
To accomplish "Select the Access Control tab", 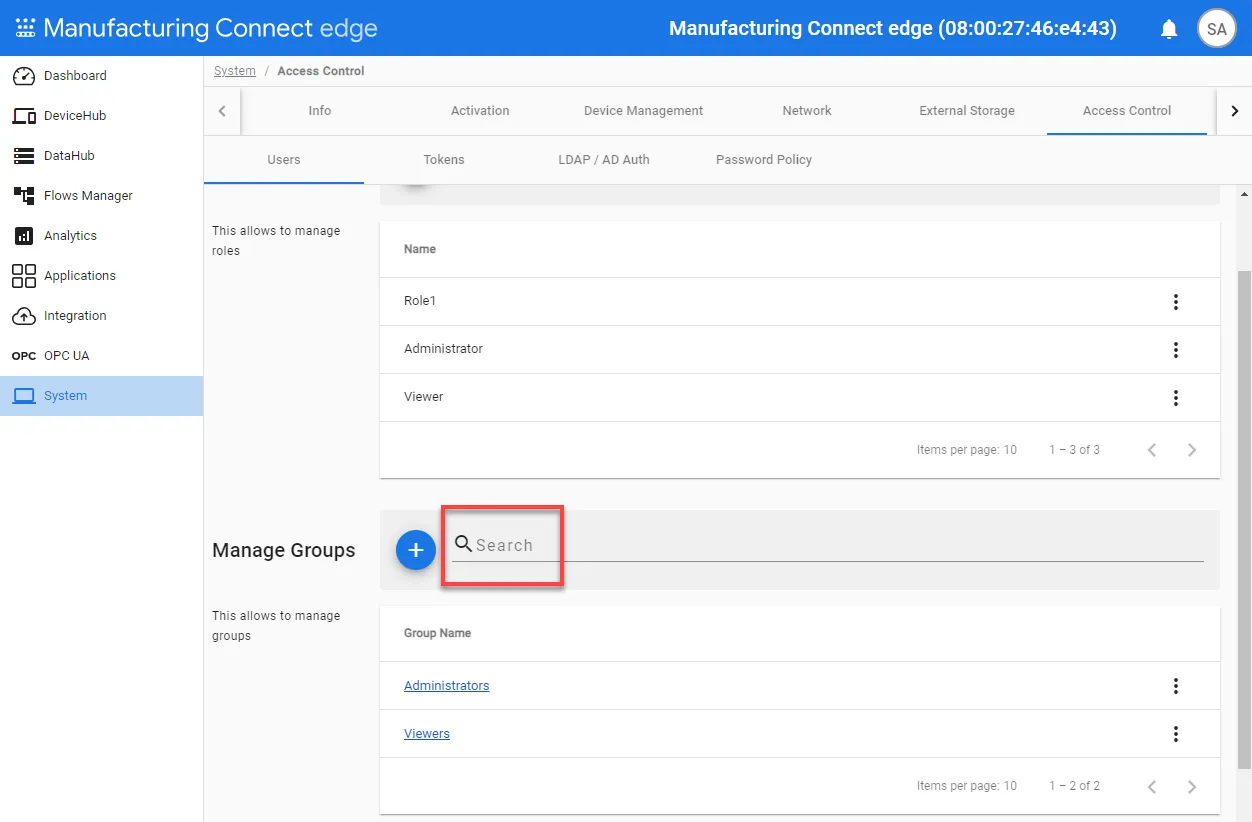I will [x=1127, y=111].
